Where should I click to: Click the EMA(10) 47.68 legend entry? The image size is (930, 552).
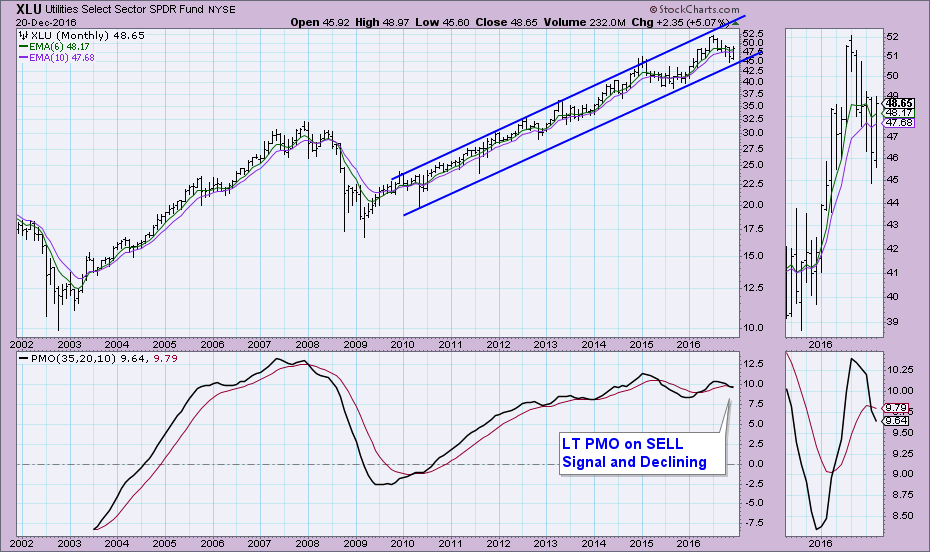(62, 58)
